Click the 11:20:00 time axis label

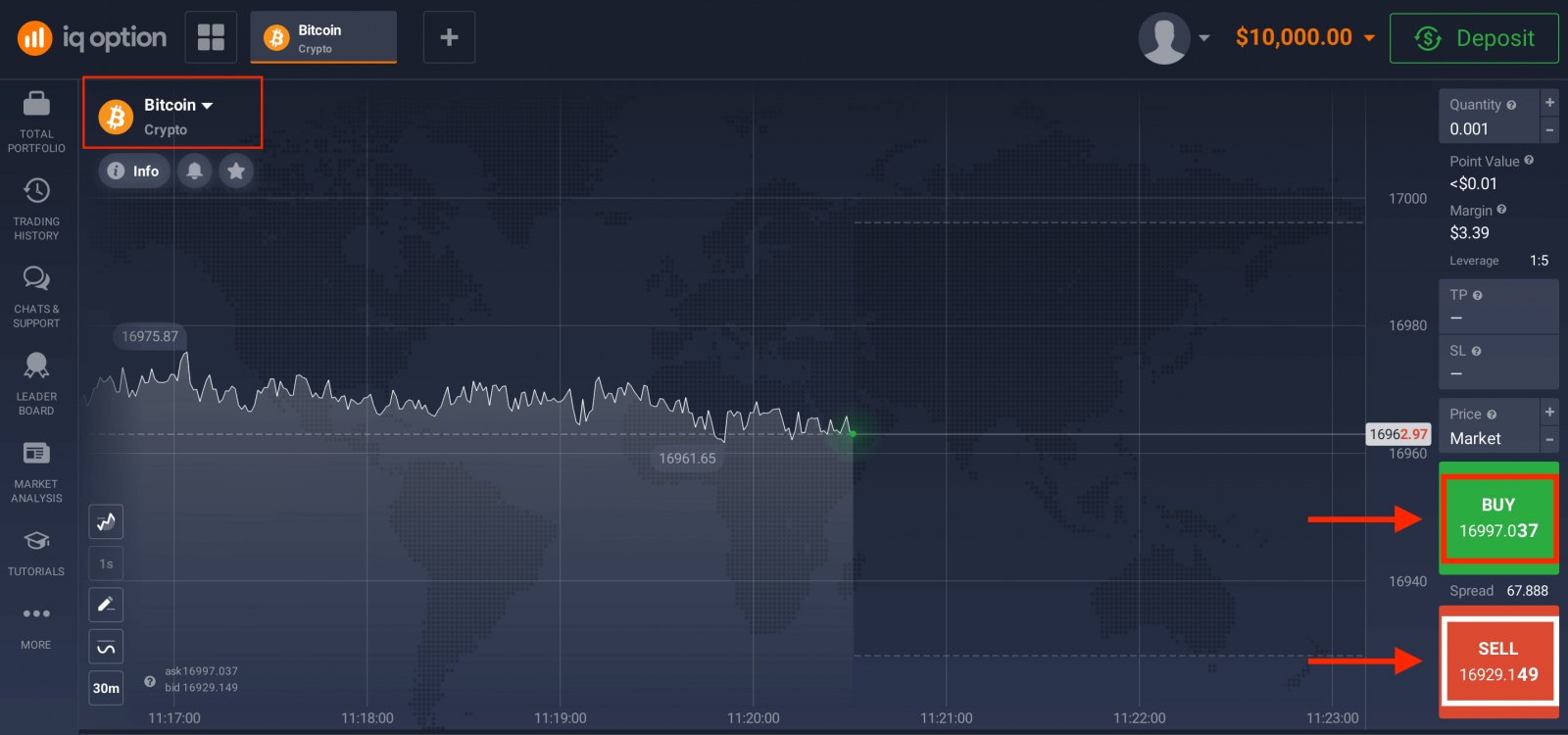(754, 718)
